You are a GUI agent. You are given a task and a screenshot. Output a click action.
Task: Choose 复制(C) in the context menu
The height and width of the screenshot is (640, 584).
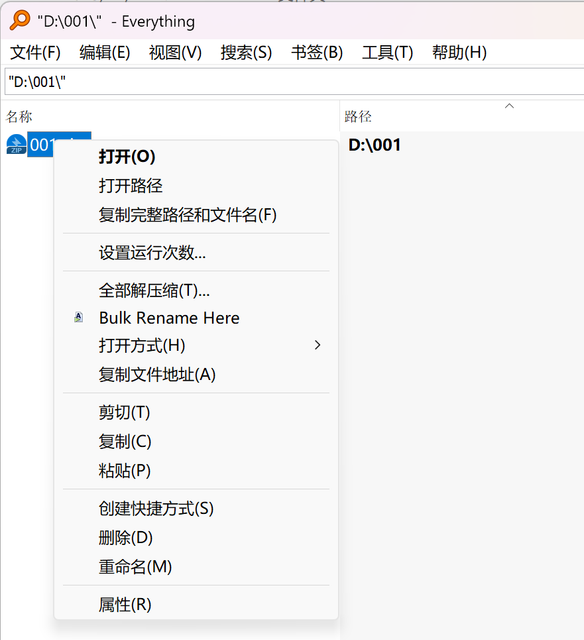196,441
